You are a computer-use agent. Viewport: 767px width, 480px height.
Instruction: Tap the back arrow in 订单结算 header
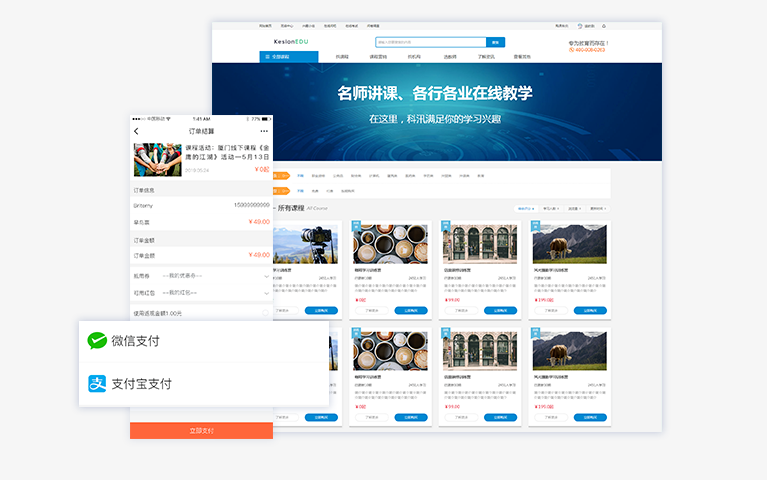point(137,131)
